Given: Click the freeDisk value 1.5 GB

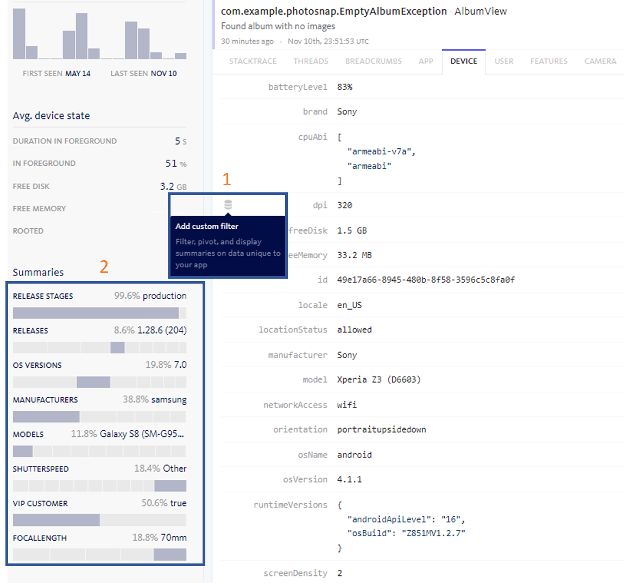Looking at the screenshot, I should click(352, 231).
